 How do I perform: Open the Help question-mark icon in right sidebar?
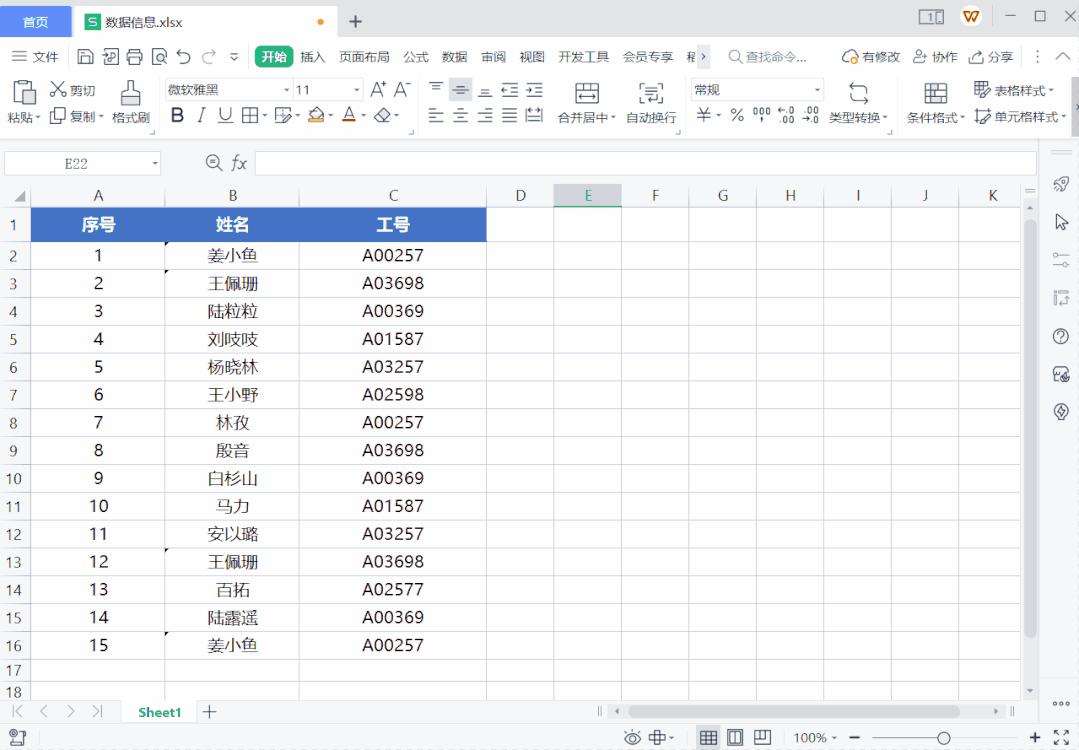[1060, 337]
